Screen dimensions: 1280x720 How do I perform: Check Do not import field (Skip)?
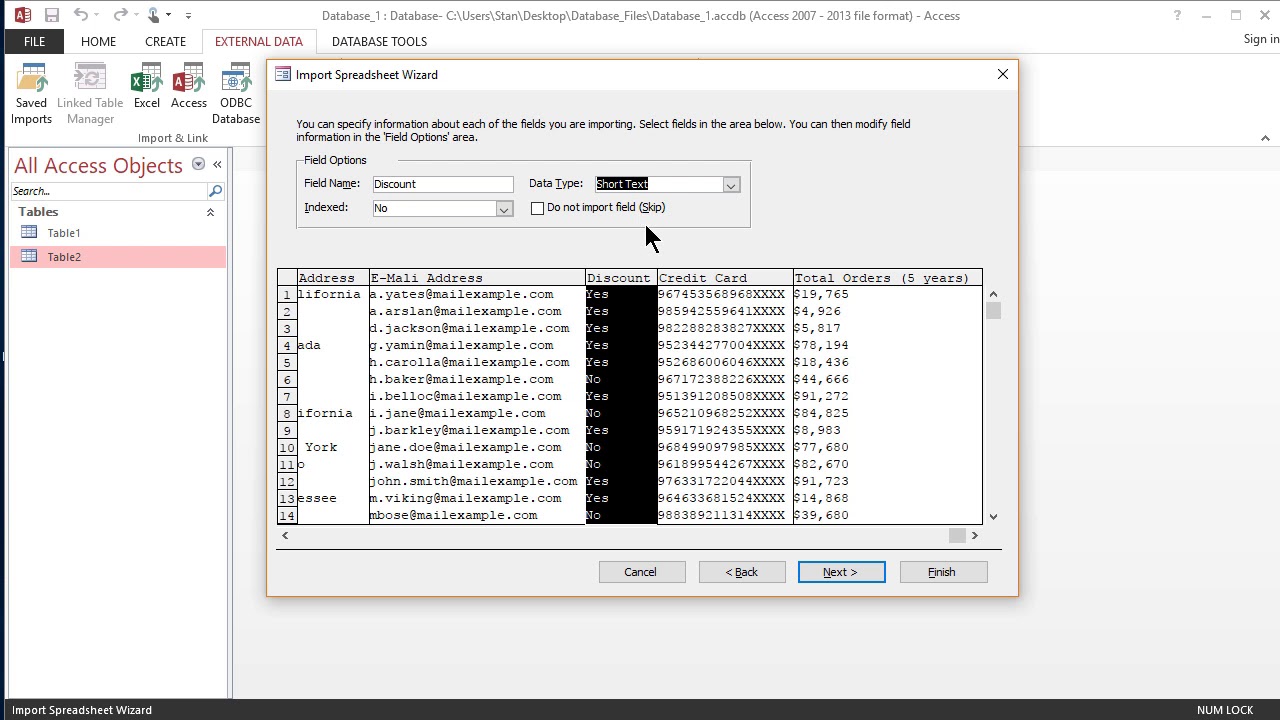tap(538, 208)
